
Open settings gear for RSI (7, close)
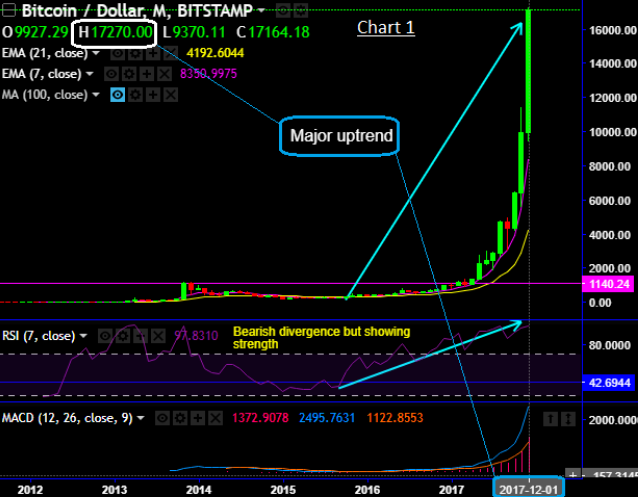coord(123,336)
